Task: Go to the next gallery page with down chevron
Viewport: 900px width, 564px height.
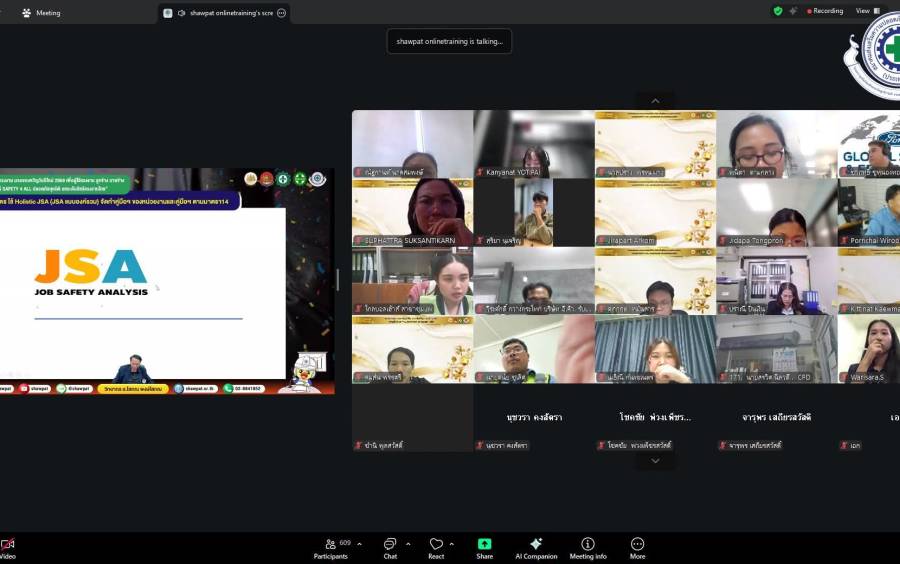Action: [655, 461]
